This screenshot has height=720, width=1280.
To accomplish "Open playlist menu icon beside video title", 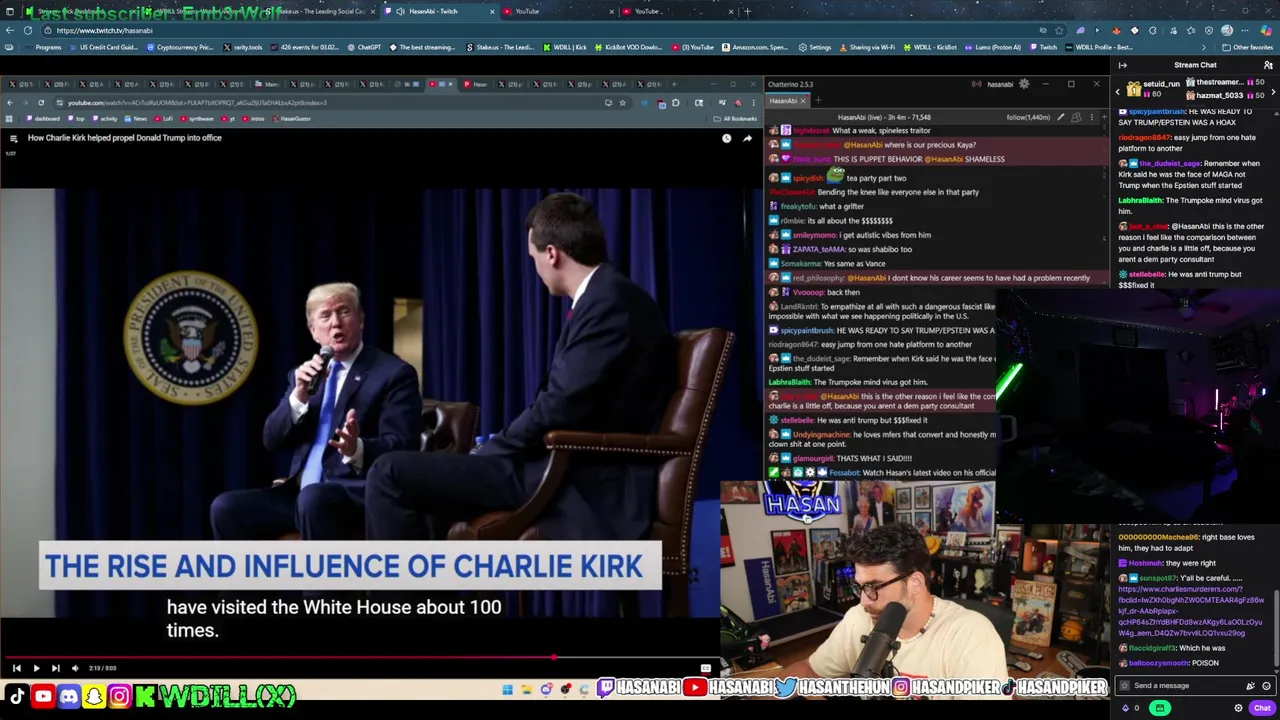I will tap(13, 138).
